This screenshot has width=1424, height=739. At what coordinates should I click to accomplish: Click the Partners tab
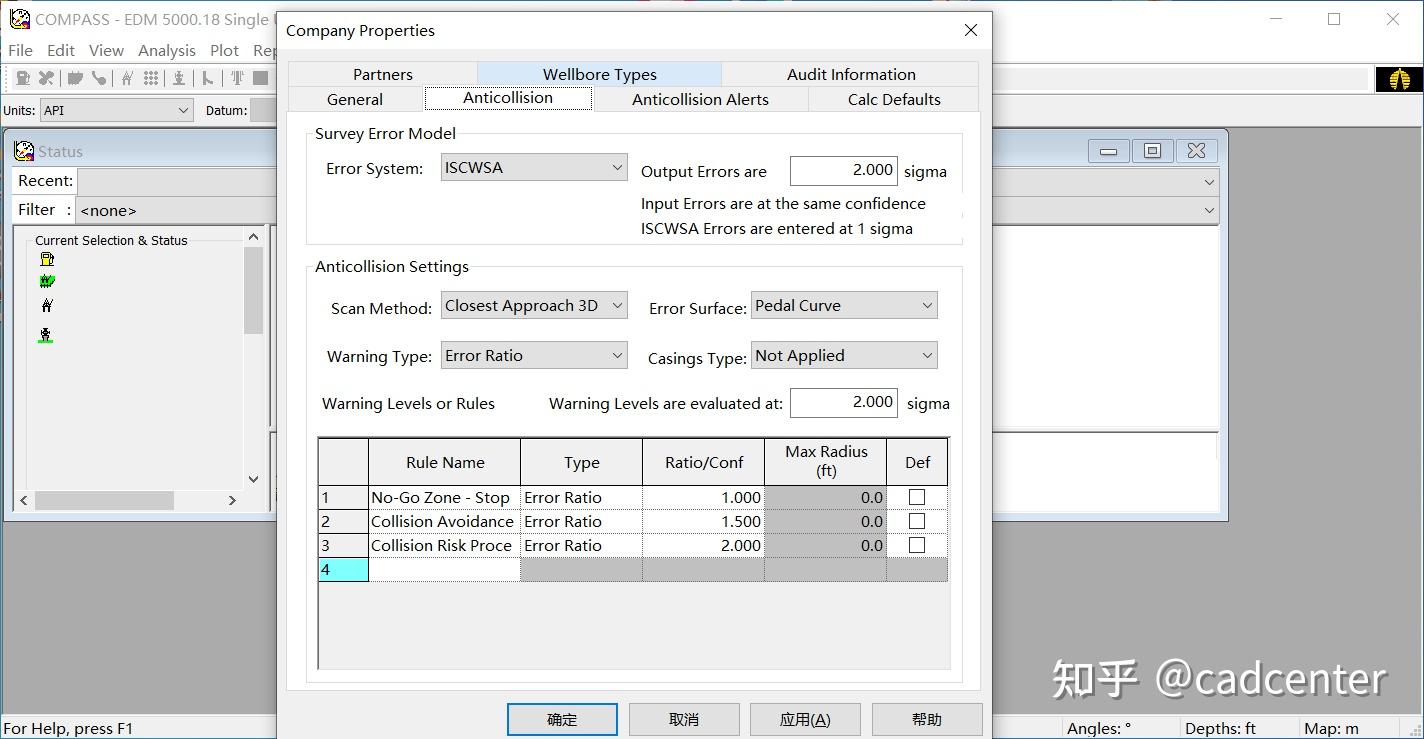(383, 74)
